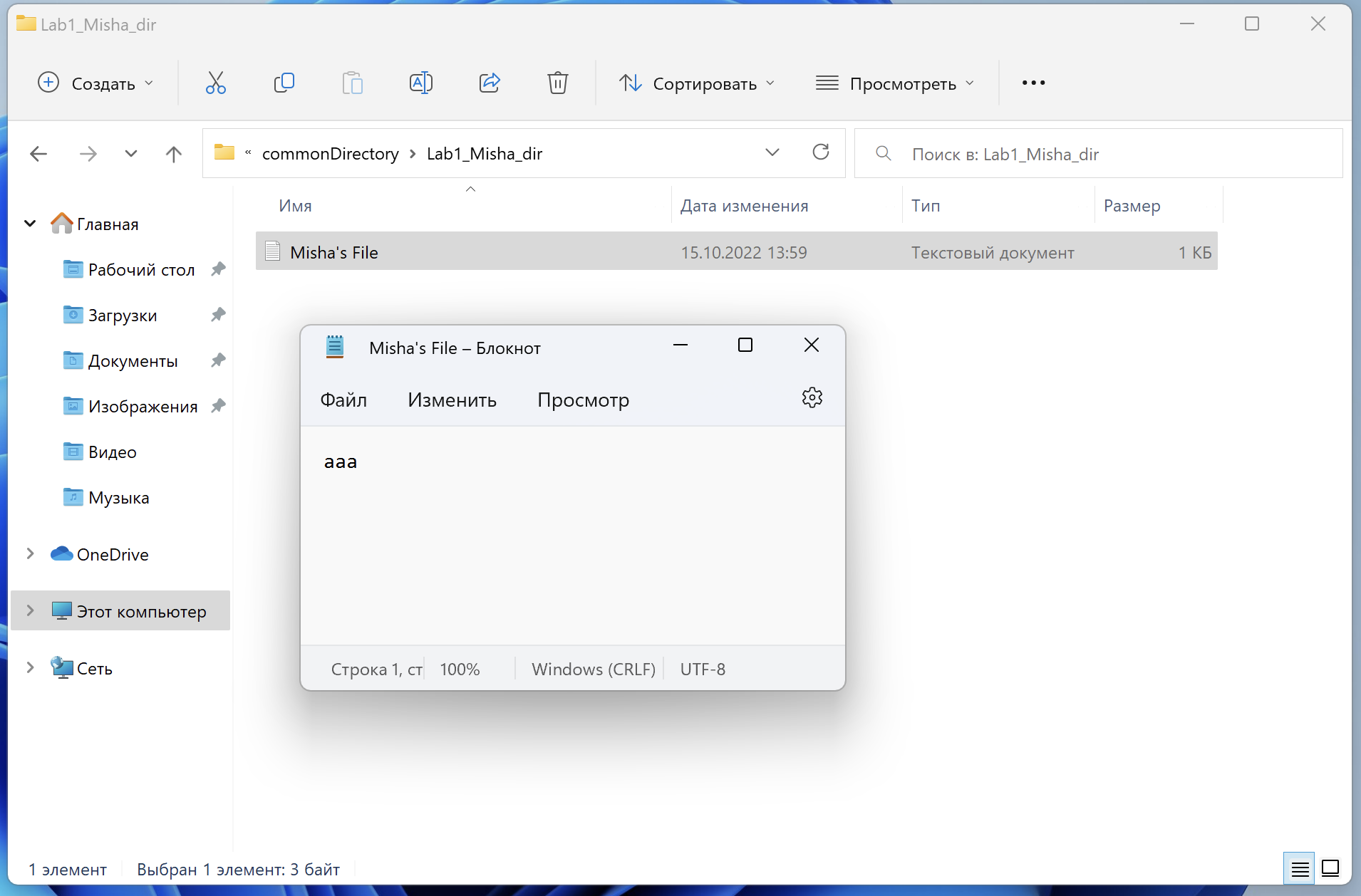Click the Rename icon in toolbar
This screenshot has height=896, width=1361.
[420, 83]
